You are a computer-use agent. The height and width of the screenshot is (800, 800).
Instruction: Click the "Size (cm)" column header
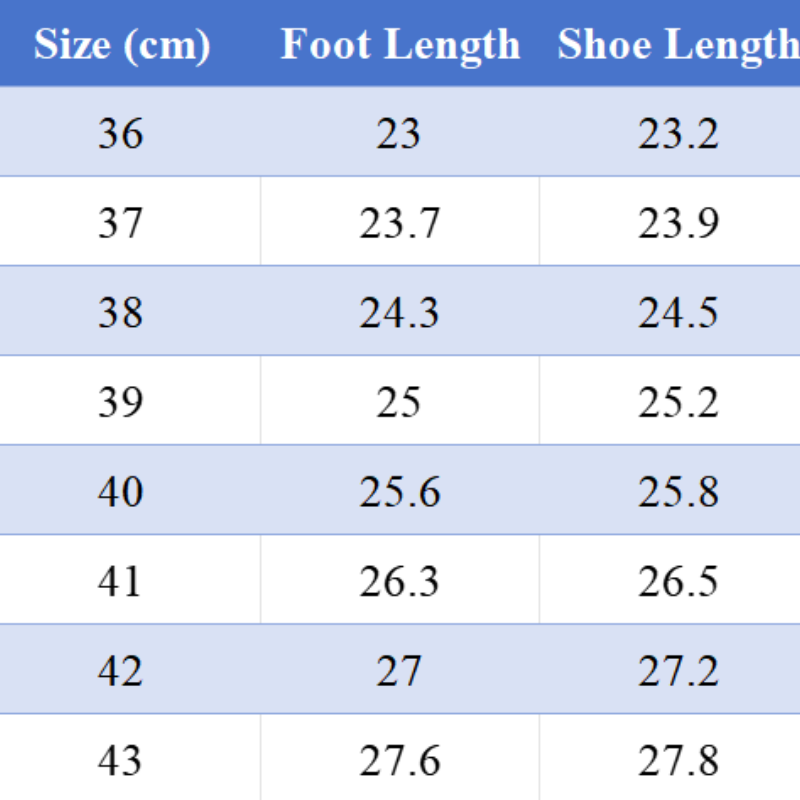(x=122, y=45)
